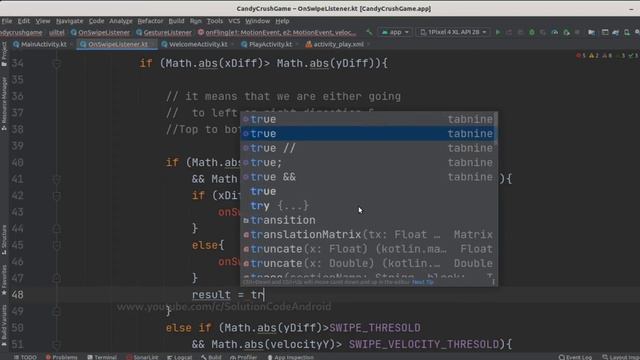
Task: Open the Edit menu
Action: click(x=24, y=21)
